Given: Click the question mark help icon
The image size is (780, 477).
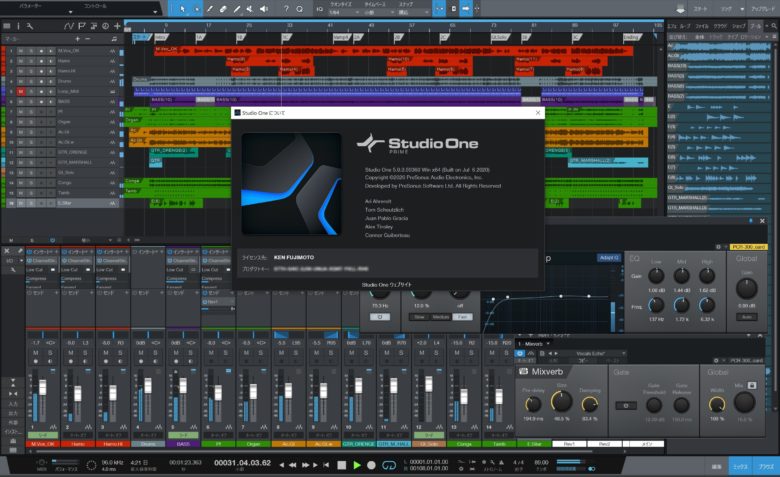Looking at the screenshot, I should (x=286, y=8).
